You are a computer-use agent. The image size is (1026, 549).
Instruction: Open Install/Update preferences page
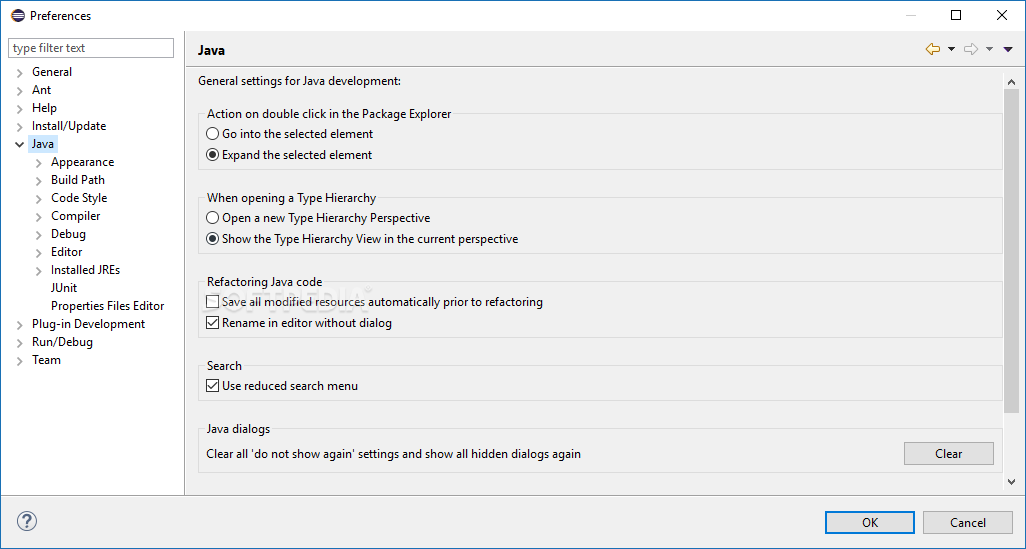pos(69,126)
